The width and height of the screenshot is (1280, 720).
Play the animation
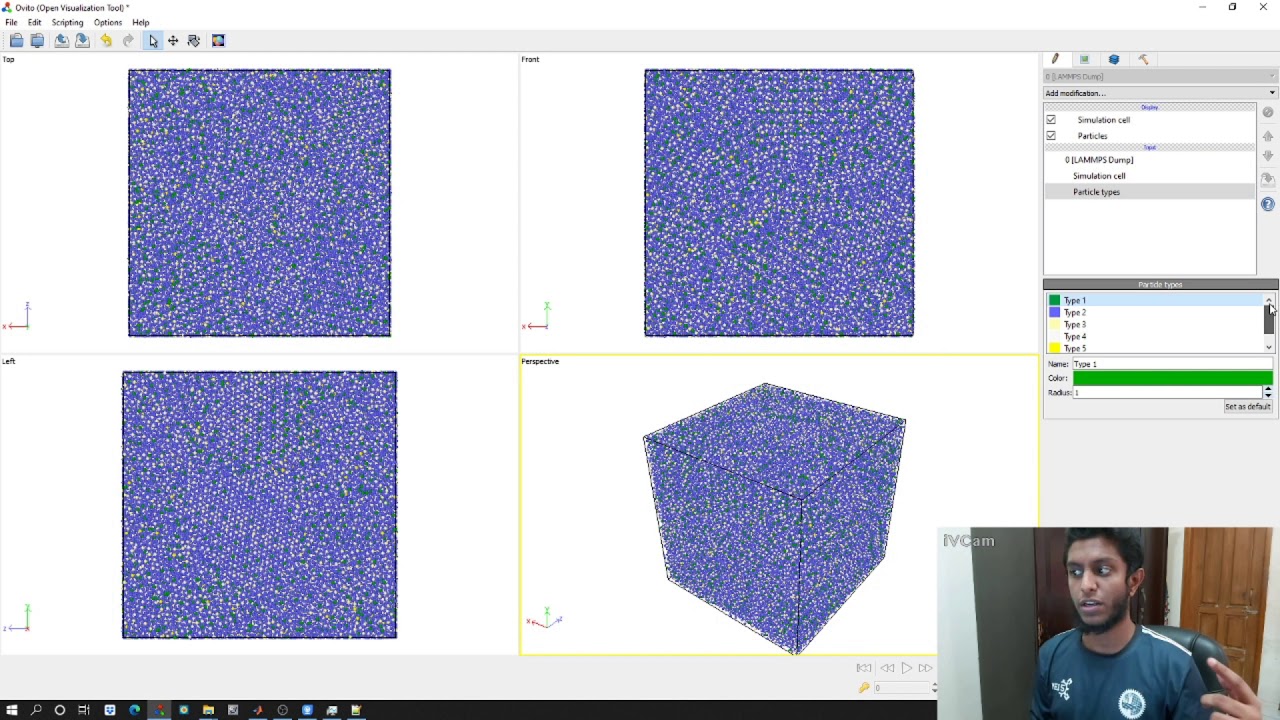coord(906,668)
